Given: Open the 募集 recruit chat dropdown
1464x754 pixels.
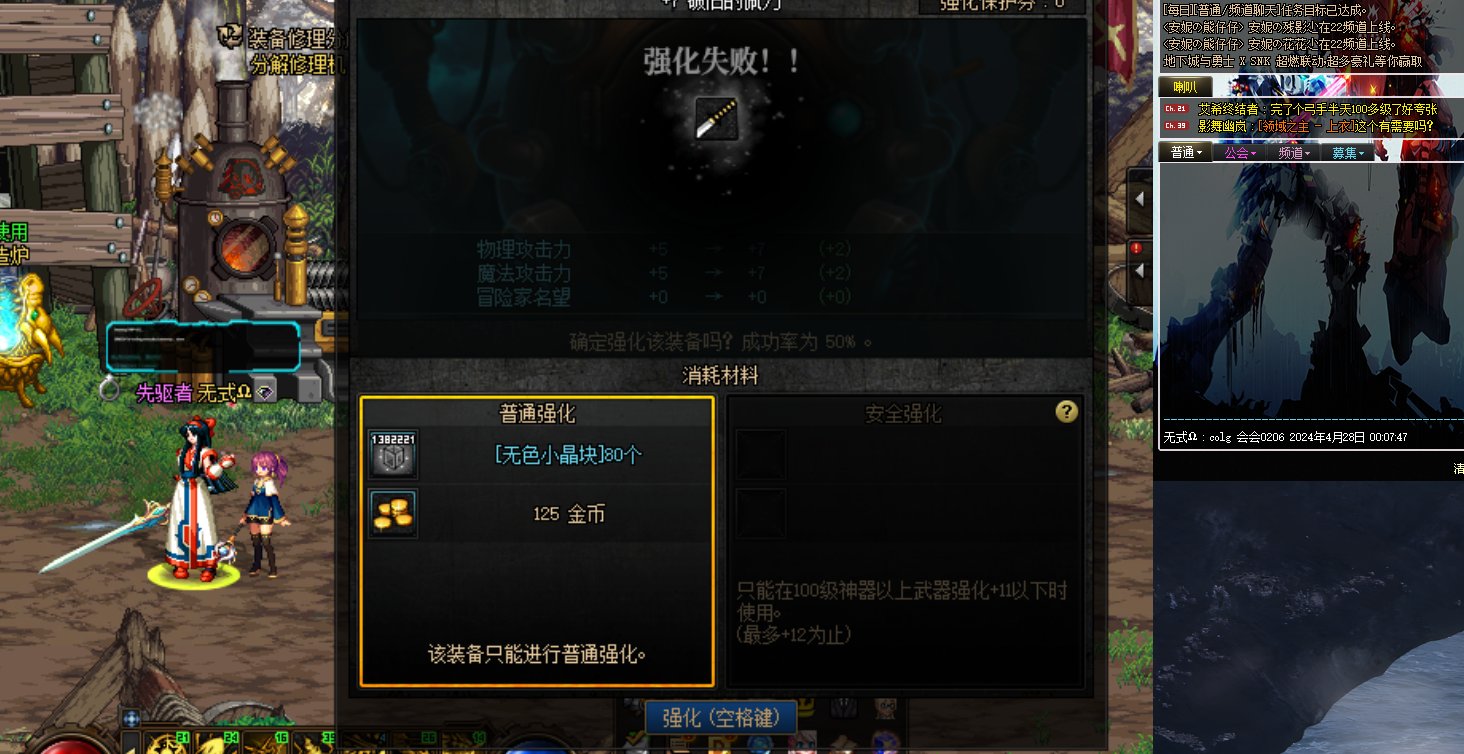Looking at the screenshot, I should 1348,153.
